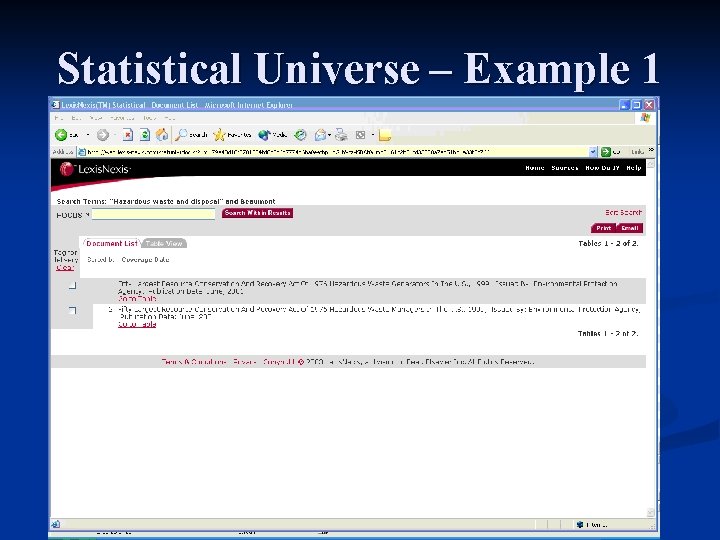Click the vertical scrollbar down arrow
The height and width of the screenshot is (540, 720).
coord(651,512)
